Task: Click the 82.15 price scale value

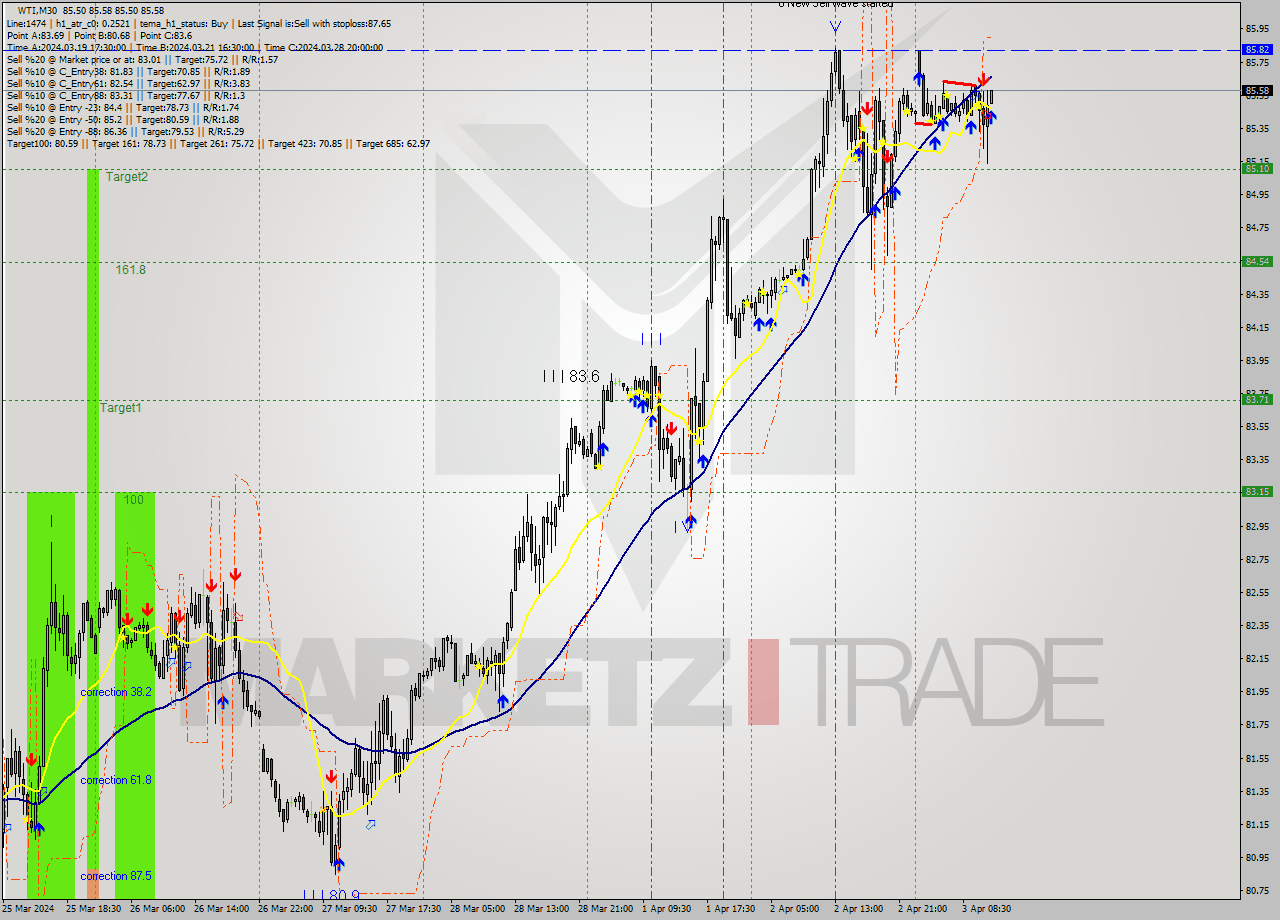Action: tap(1257, 658)
